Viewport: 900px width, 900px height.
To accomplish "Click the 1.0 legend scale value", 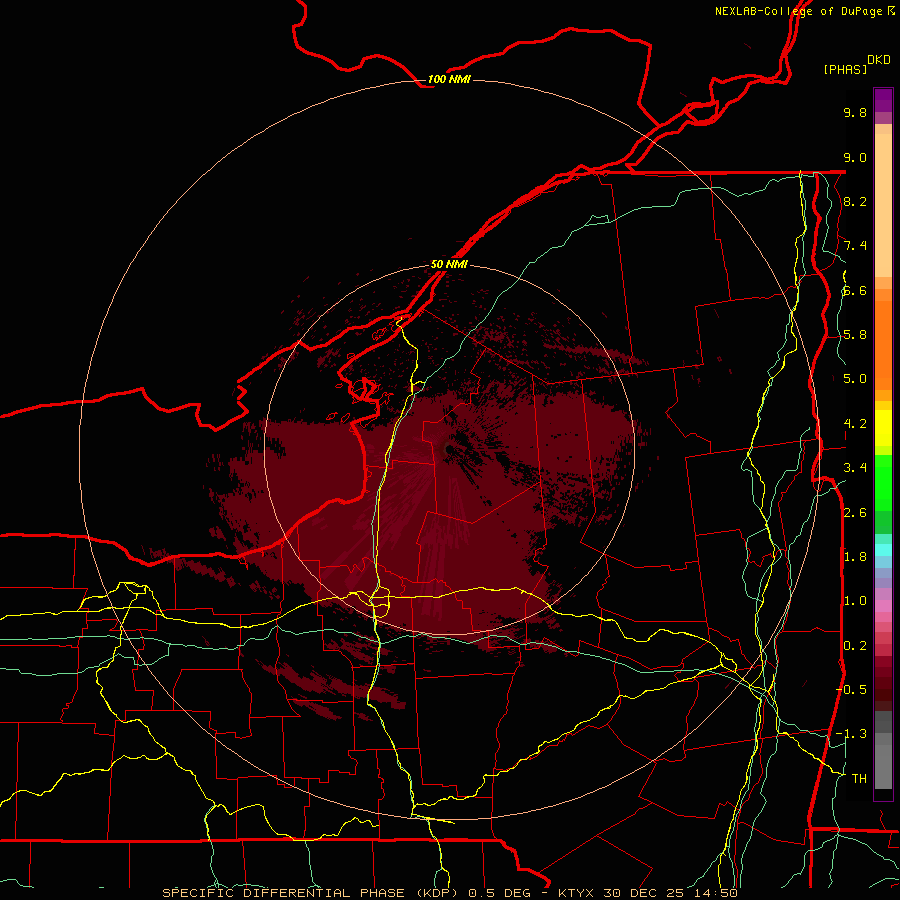I will click(855, 600).
